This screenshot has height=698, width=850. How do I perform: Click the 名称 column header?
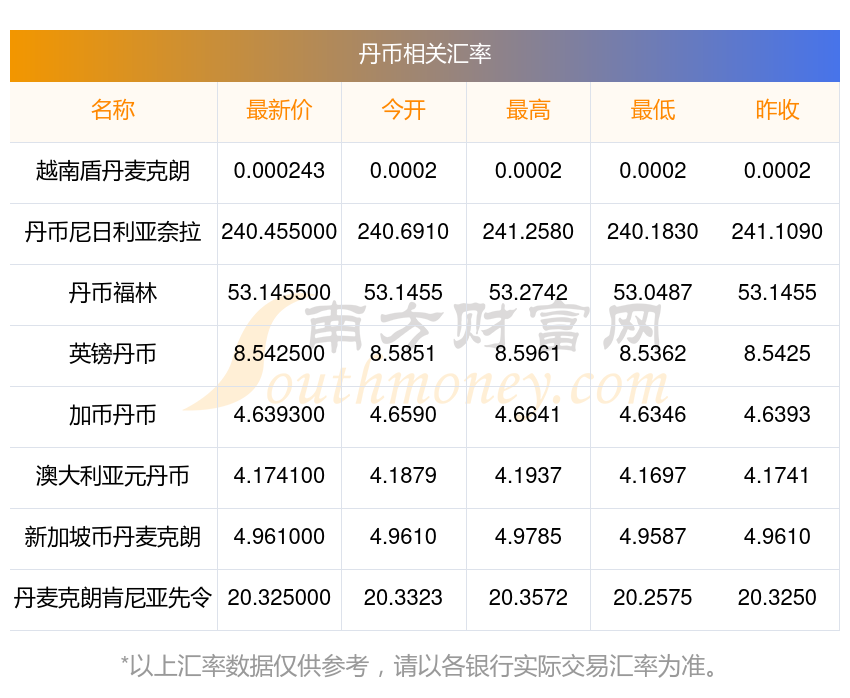pos(113,110)
